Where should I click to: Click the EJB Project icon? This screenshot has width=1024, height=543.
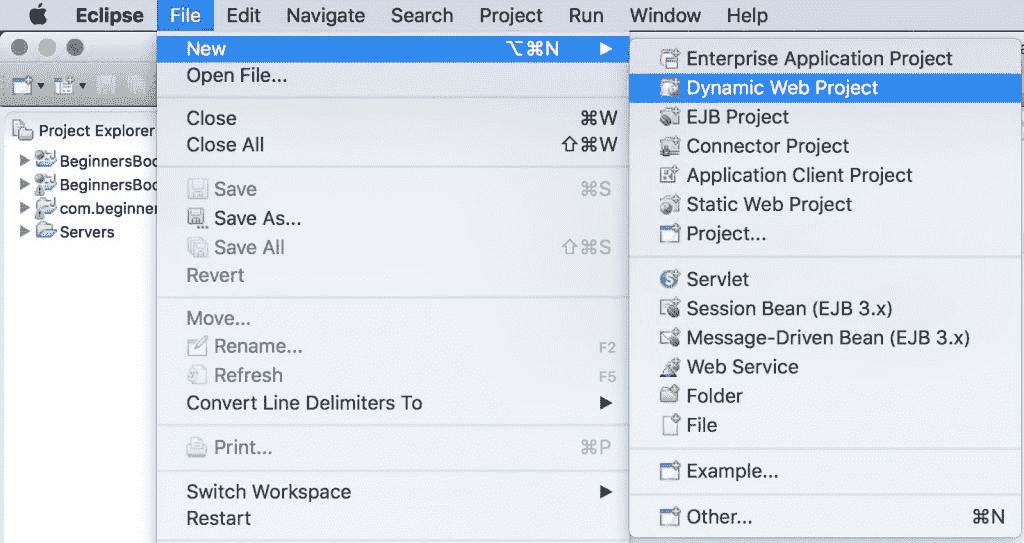pos(669,117)
